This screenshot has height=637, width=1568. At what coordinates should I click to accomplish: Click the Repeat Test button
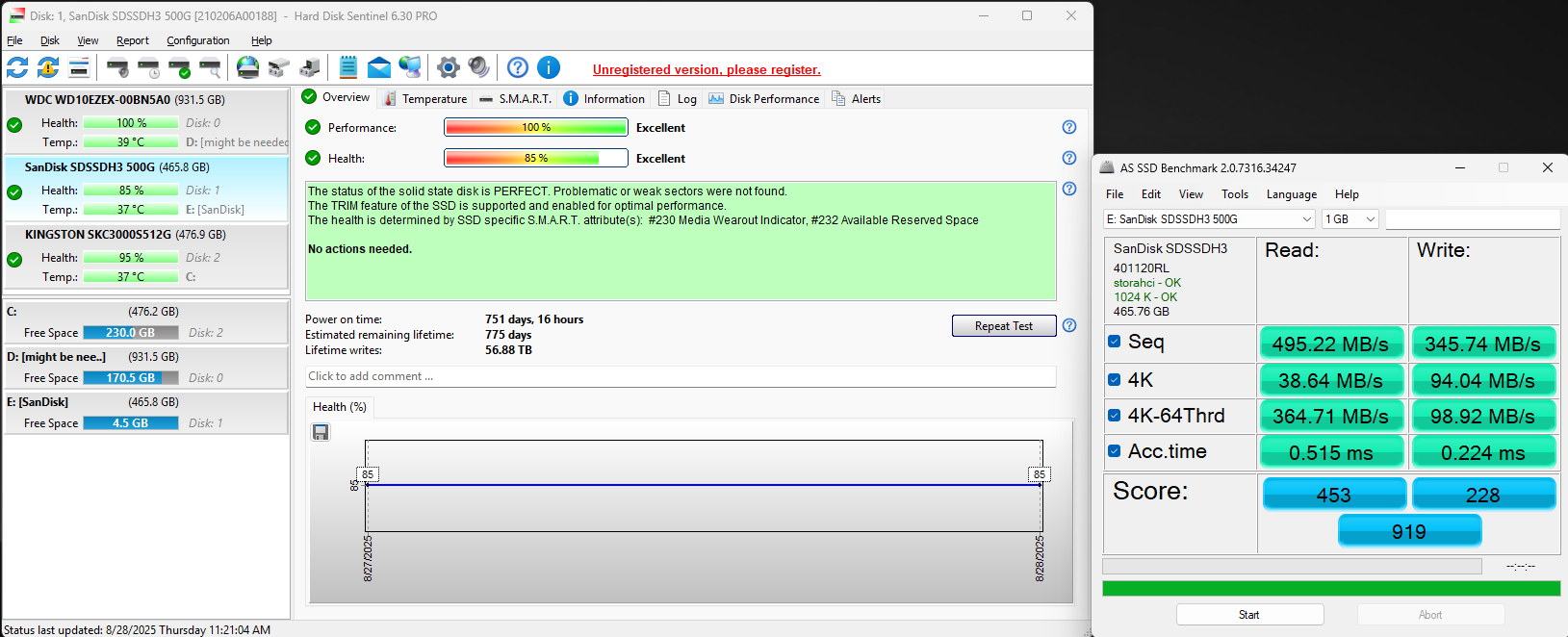point(1004,326)
